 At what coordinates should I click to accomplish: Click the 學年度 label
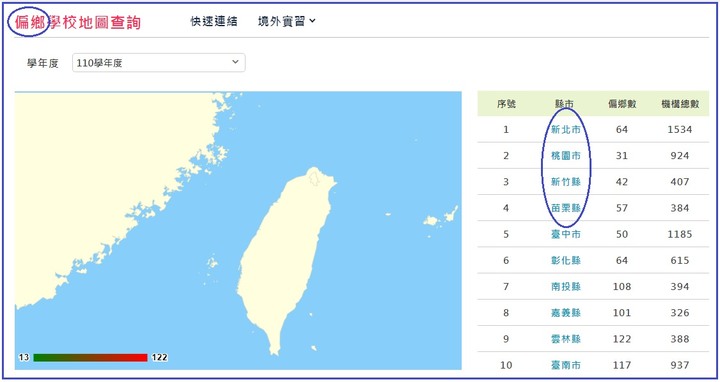coord(43,63)
